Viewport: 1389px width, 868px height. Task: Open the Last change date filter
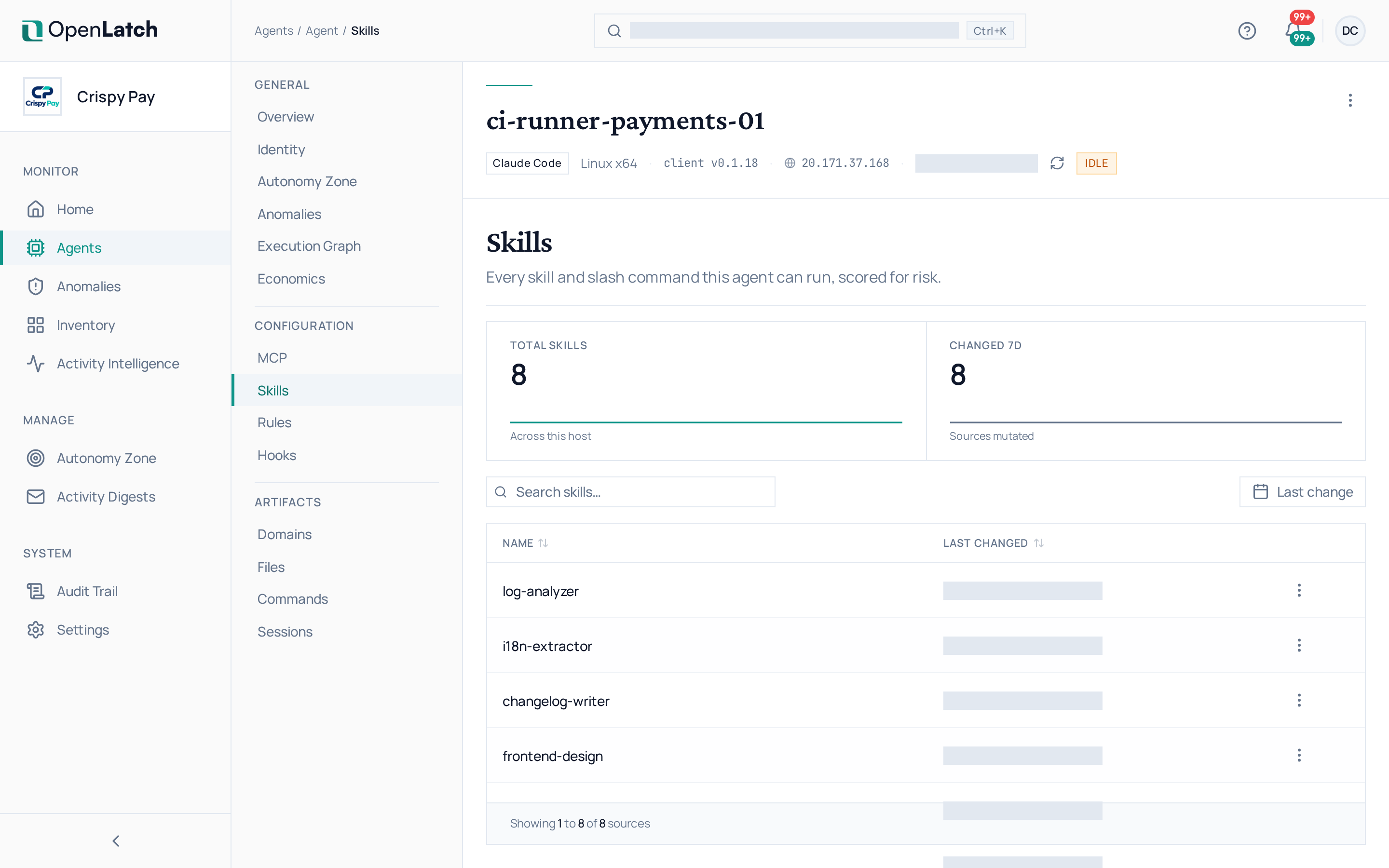(x=1302, y=492)
